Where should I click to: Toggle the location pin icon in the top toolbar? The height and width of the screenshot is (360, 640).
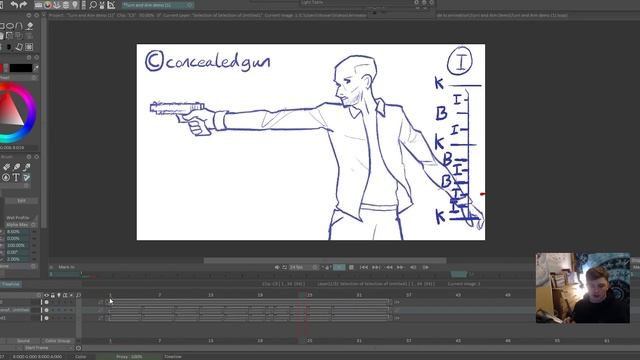75,5
